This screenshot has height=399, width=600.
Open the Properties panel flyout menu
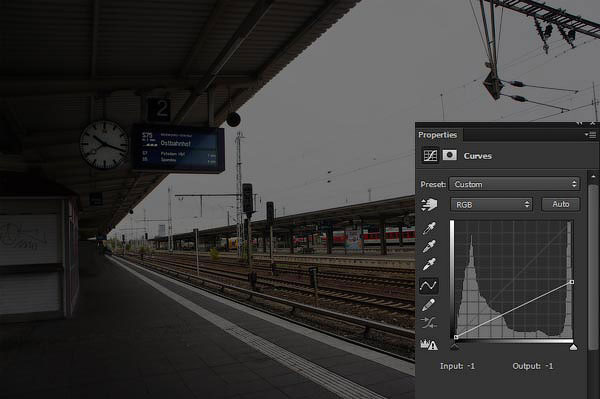pos(590,135)
